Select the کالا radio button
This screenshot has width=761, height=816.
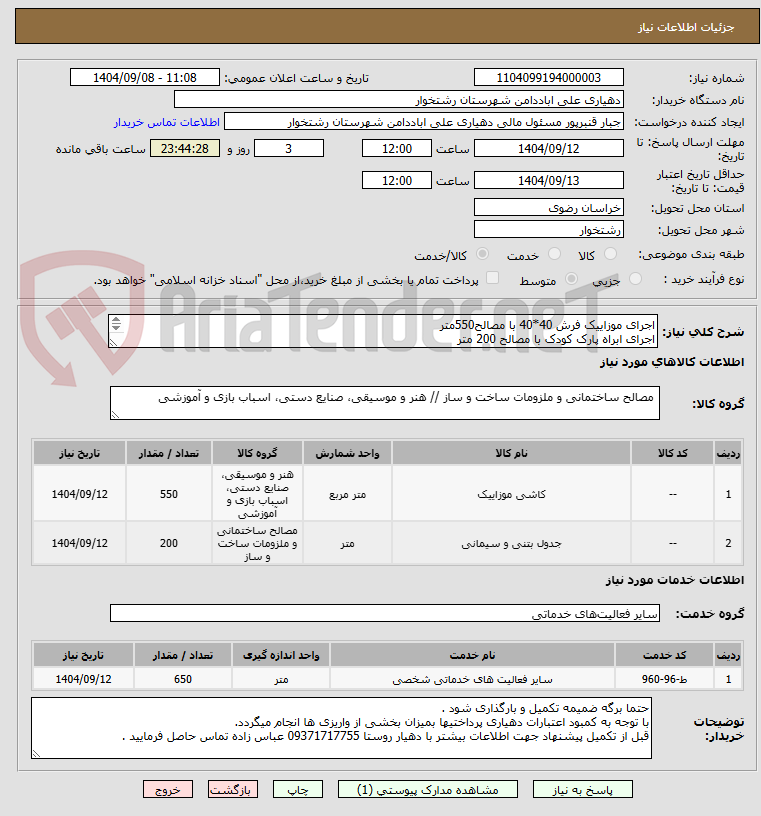coord(610,254)
